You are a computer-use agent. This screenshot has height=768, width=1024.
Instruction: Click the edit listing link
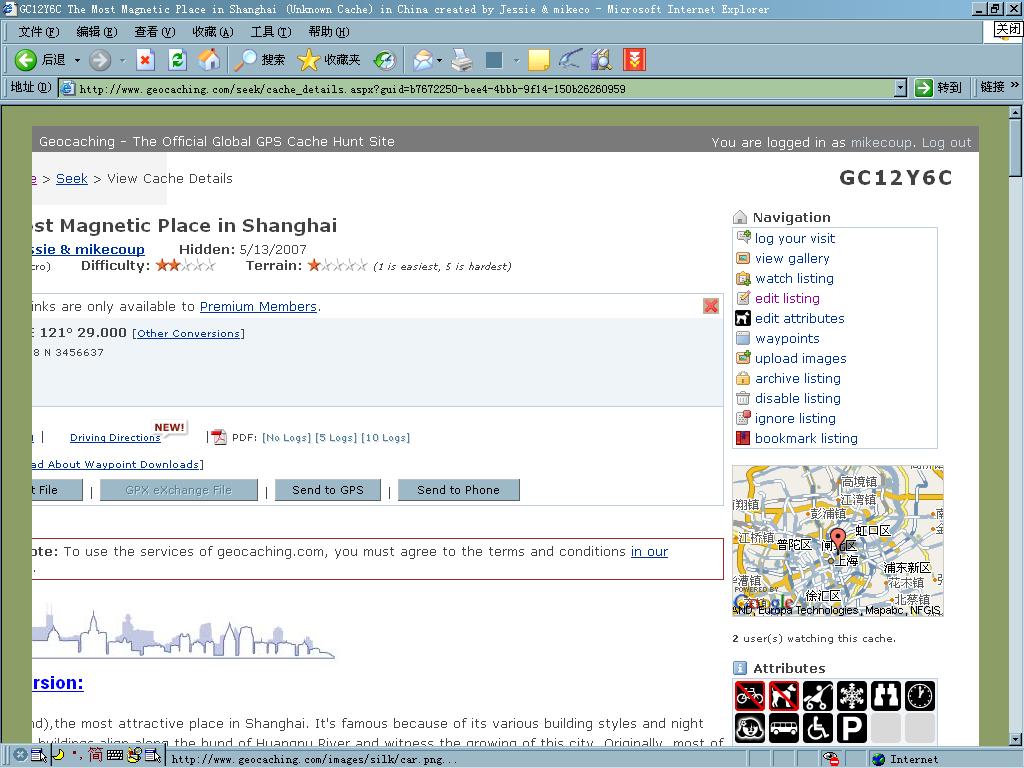pos(787,298)
